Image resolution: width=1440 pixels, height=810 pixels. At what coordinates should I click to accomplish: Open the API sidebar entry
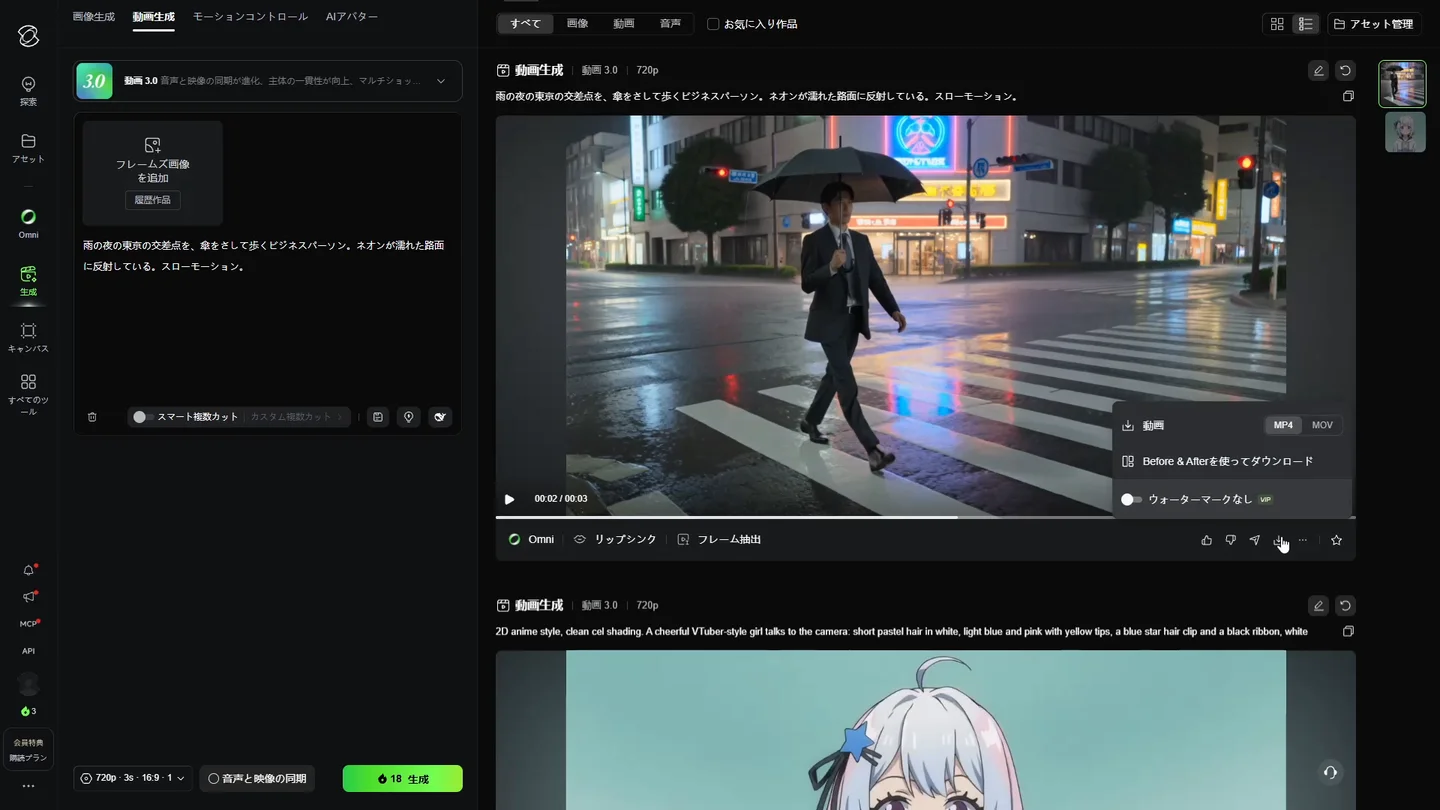[x=28, y=651]
